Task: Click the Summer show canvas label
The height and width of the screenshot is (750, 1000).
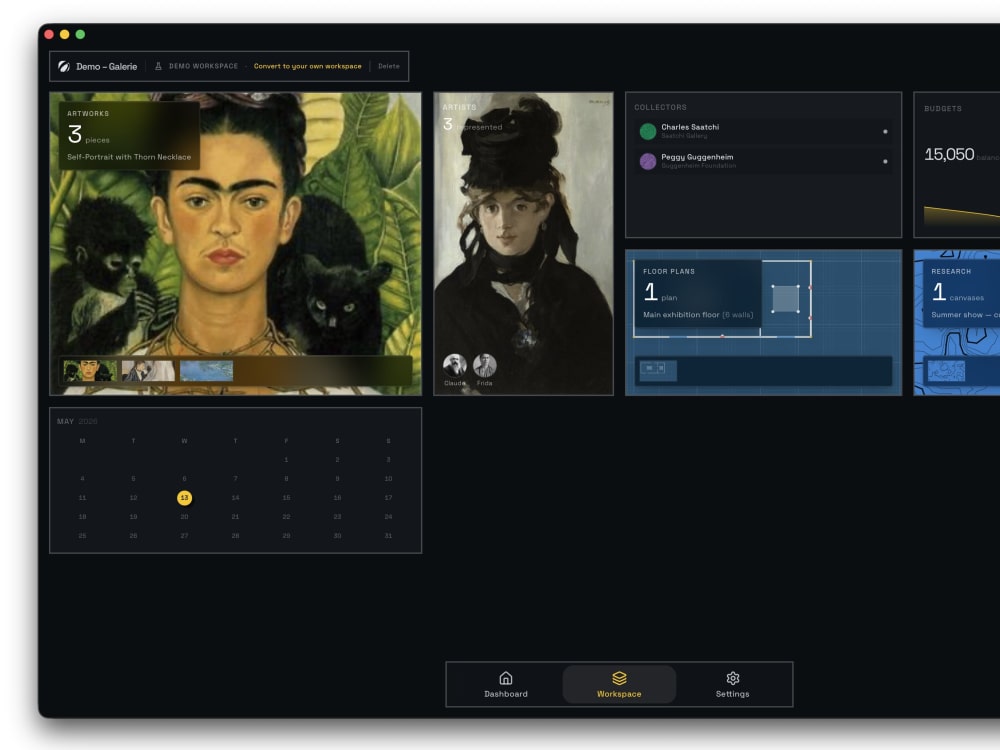Action: pyautogui.click(x=965, y=314)
